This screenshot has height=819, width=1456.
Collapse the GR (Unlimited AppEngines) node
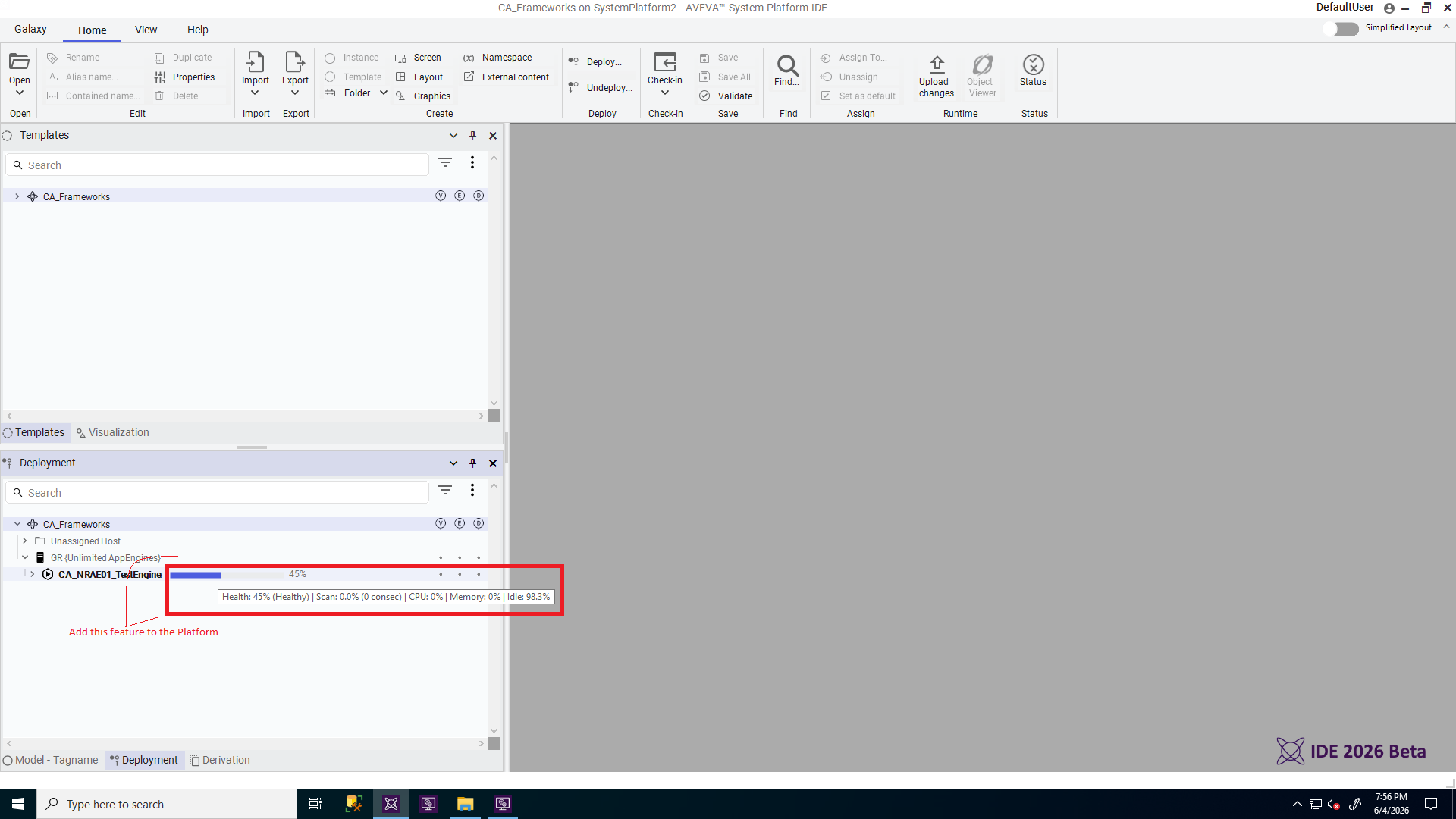pyautogui.click(x=25, y=558)
